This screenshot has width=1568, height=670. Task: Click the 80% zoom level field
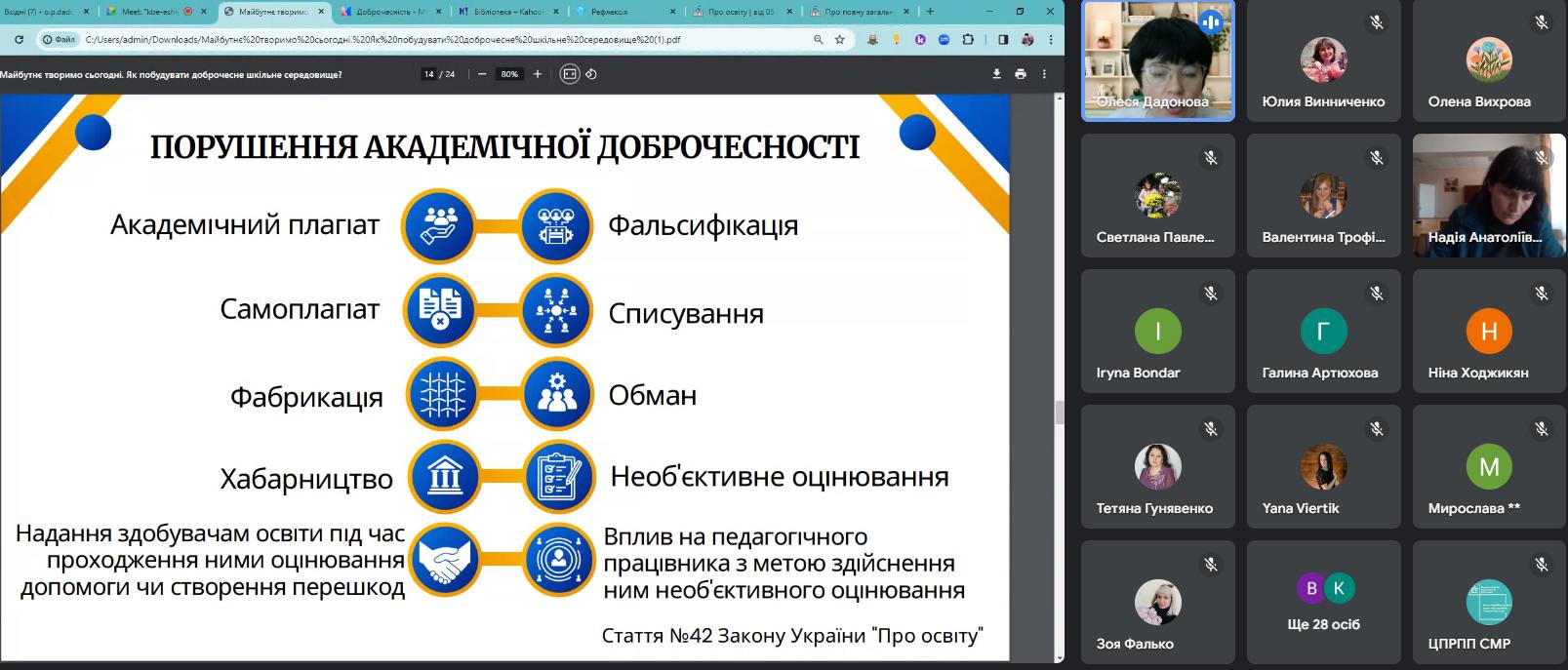click(509, 74)
